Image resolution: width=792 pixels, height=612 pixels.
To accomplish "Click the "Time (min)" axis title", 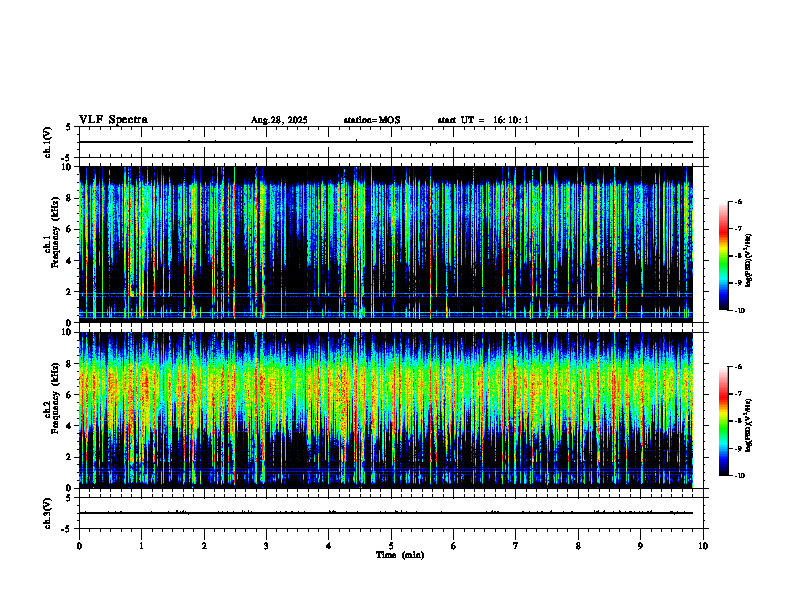I will (x=400, y=555).
